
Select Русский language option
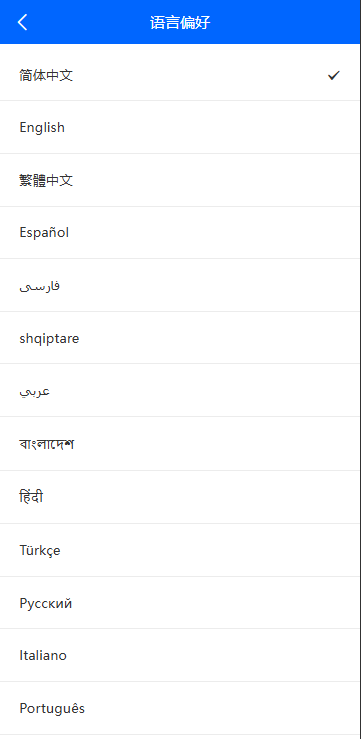point(180,603)
